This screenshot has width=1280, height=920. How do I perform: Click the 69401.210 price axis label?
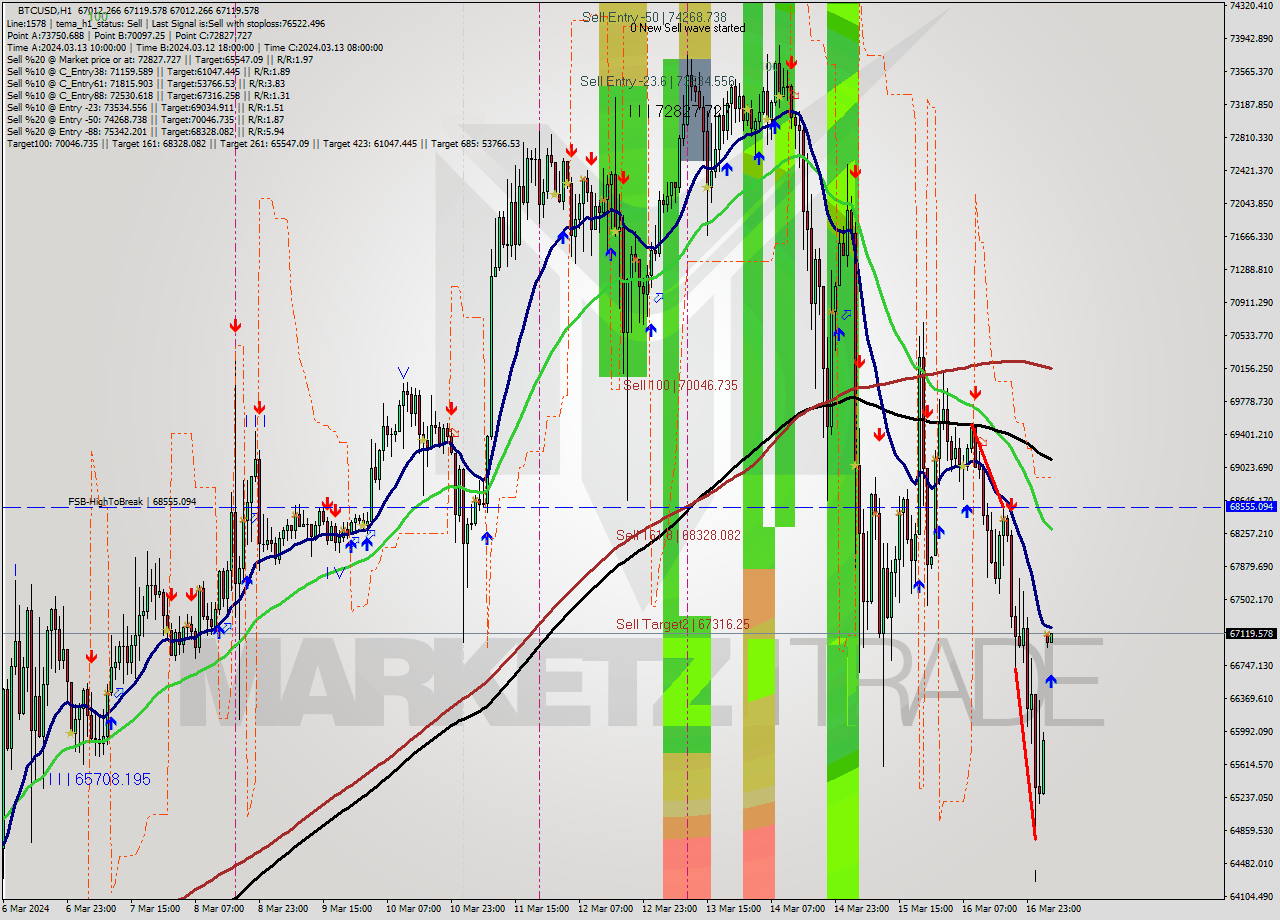point(1250,434)
